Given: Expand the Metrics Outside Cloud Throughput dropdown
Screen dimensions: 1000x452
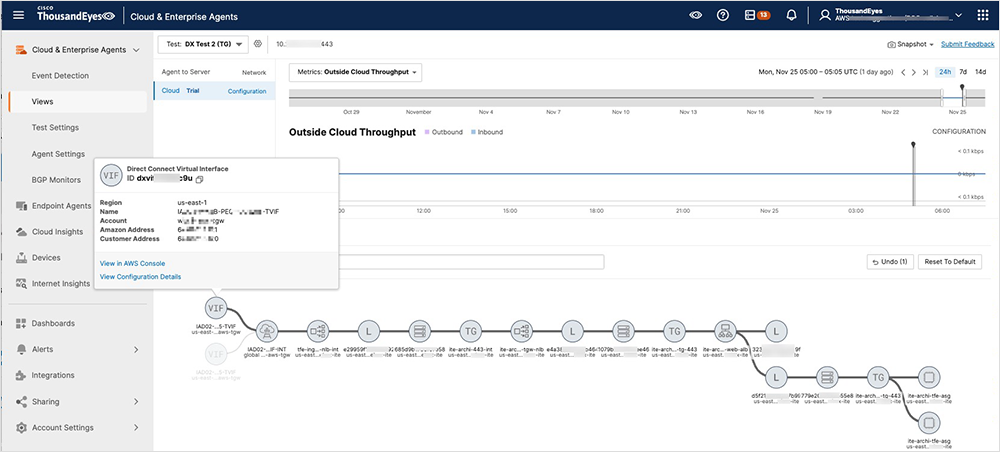Looking at the screenshot, I should point(355,72).
